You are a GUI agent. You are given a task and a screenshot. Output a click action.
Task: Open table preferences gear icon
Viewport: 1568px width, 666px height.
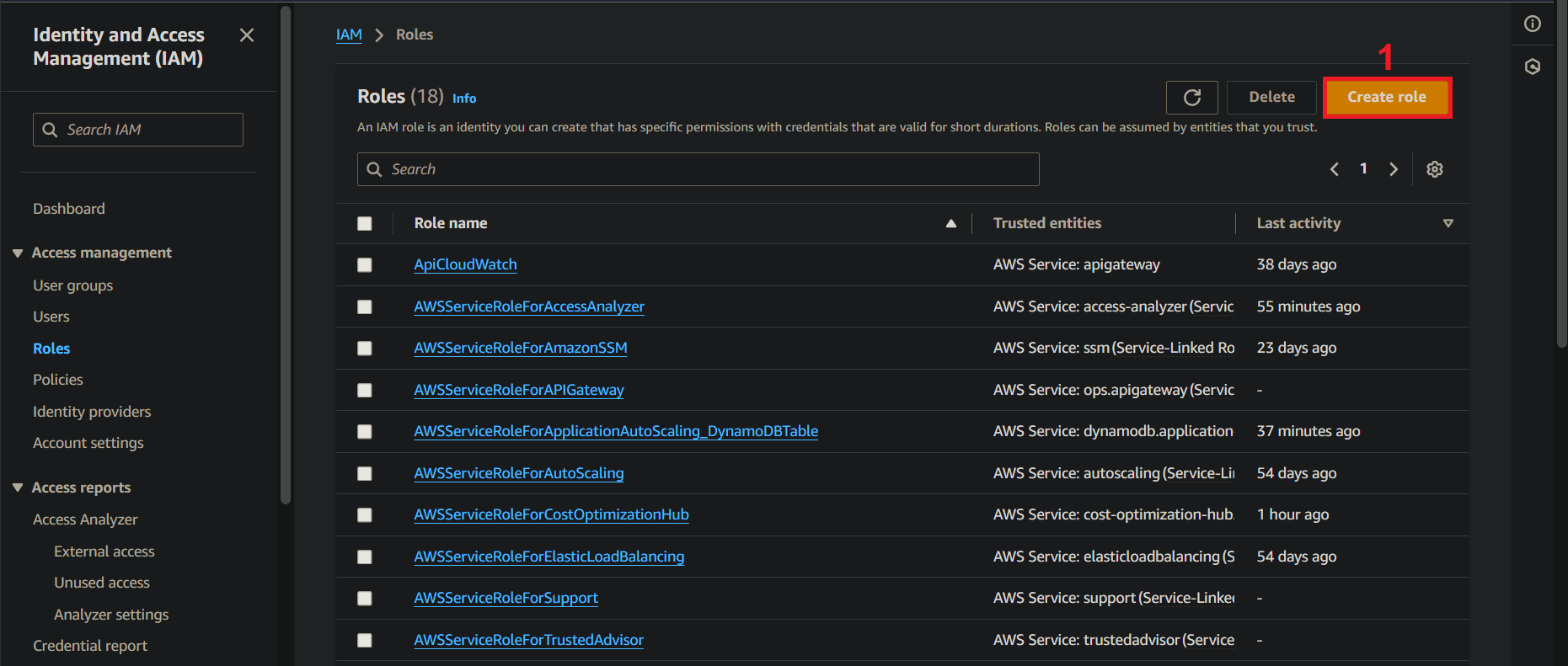pos(1434,169)
